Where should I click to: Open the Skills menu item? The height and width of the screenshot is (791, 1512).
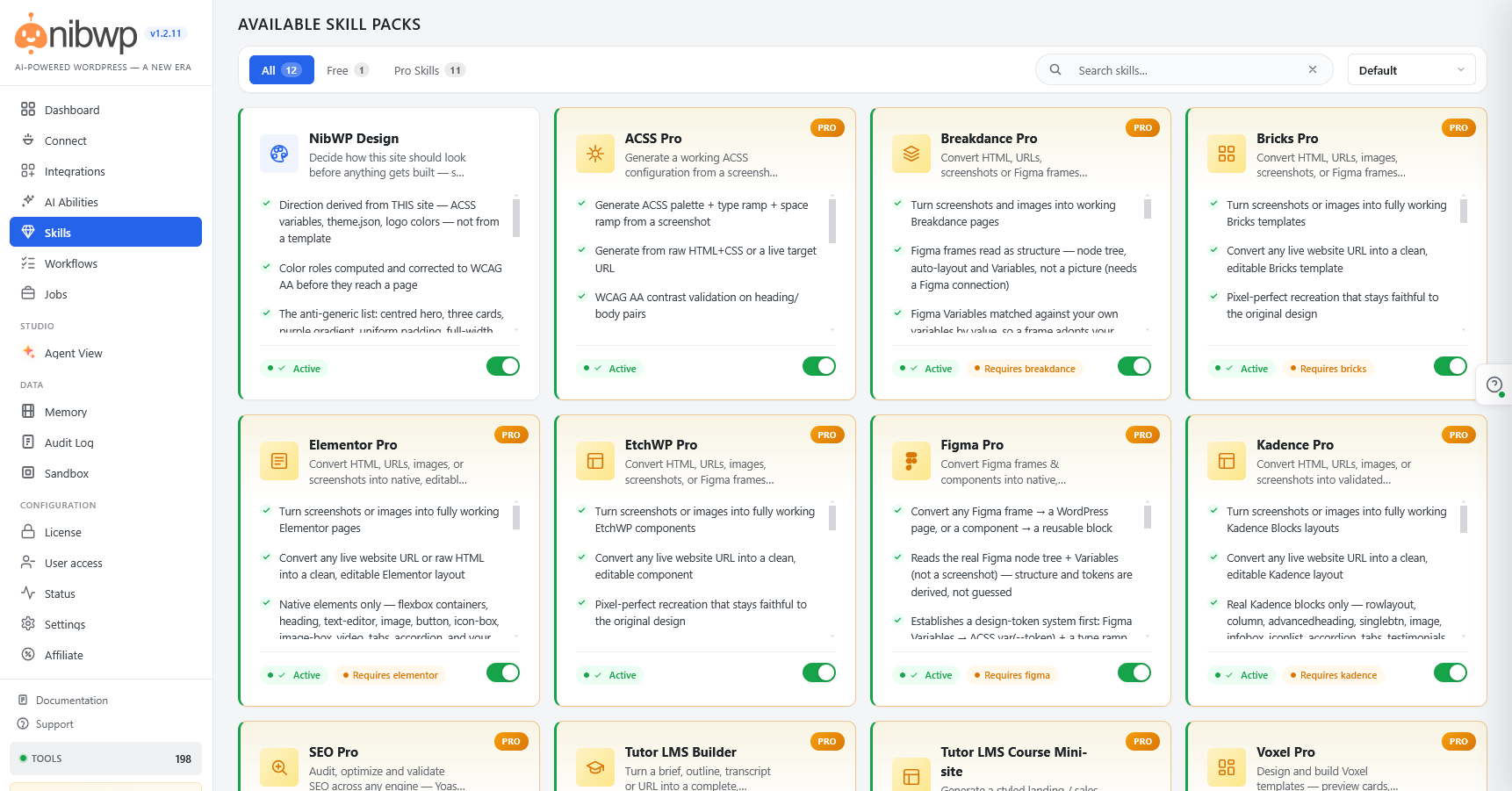pos(105,233)
